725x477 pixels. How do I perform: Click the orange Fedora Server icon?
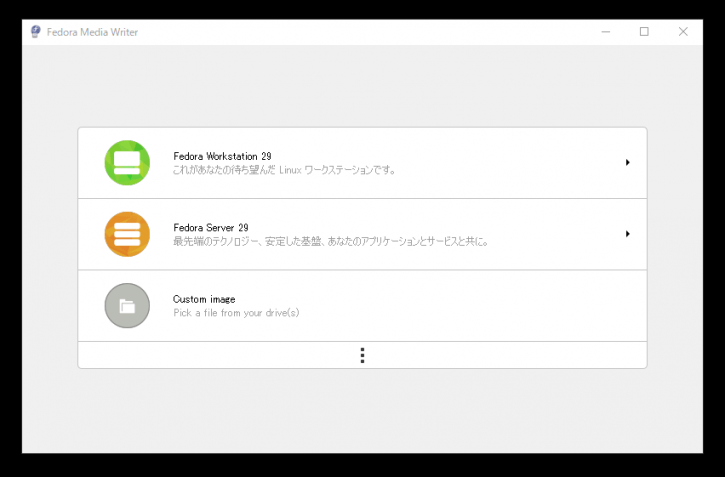point(127,234)
